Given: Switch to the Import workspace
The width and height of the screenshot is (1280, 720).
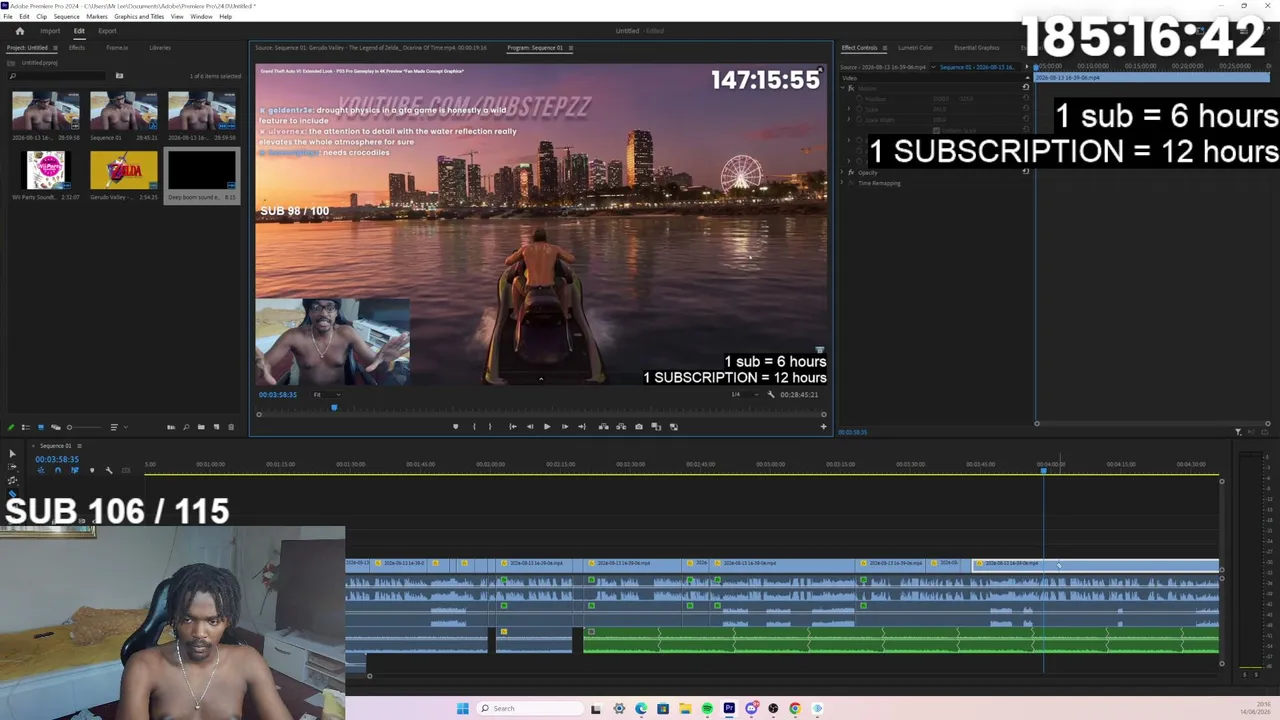Looking at the screenshot, I should (x=50, y=31).
